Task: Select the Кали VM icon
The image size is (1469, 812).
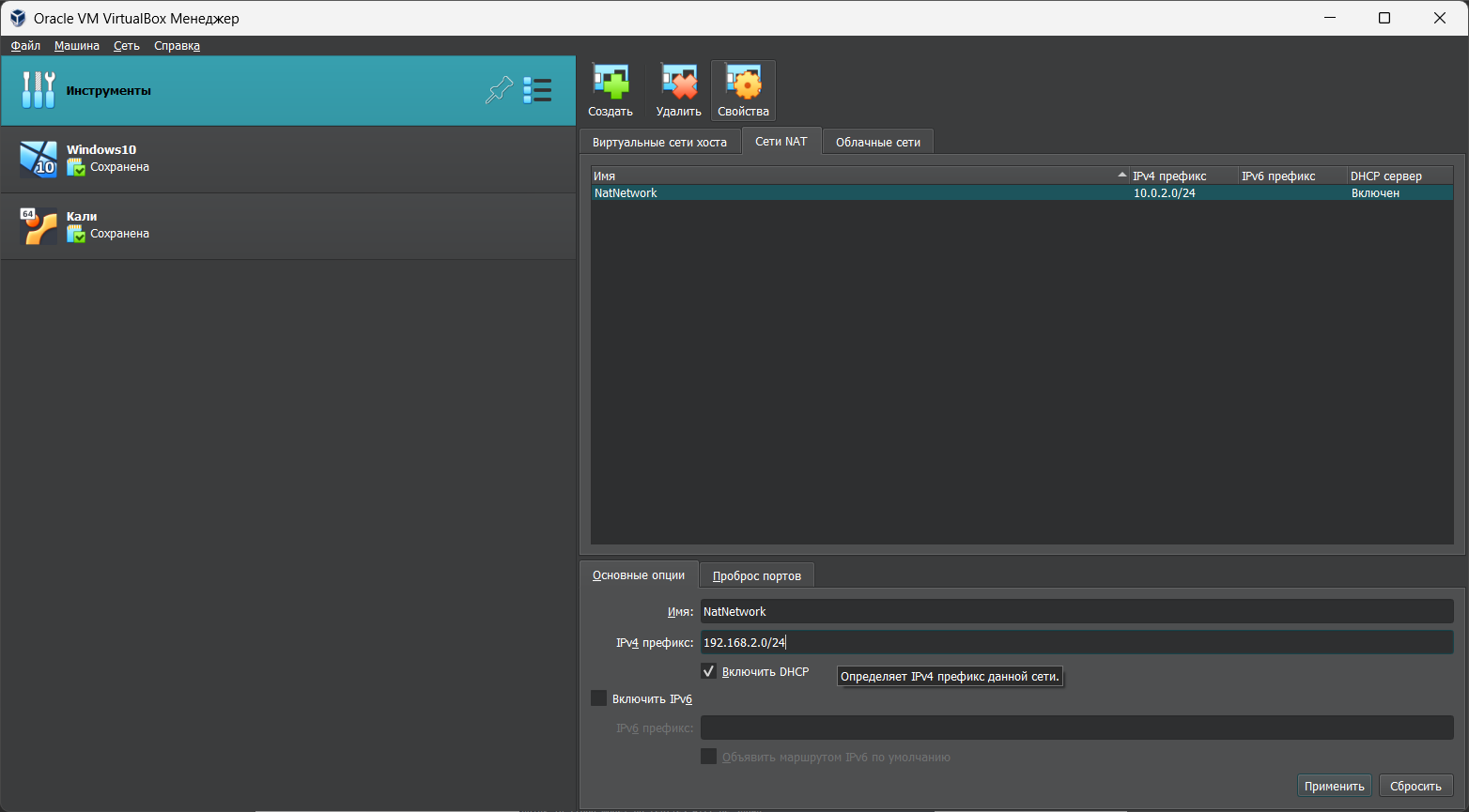Action: (x=39, y=226)
